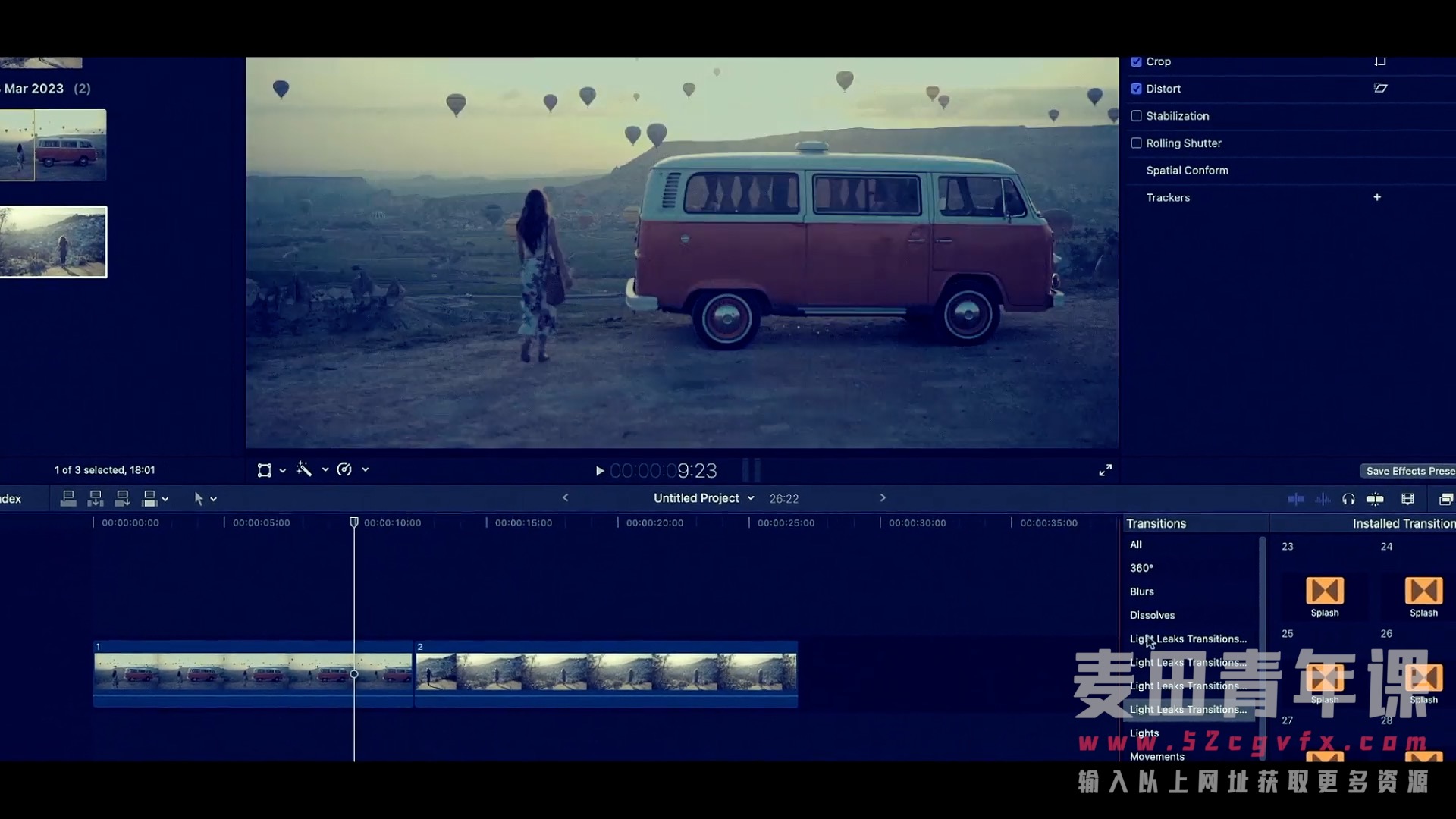Select Movements transitions category
This screenshot has width=1456, height=819.
coord(1157,756)
